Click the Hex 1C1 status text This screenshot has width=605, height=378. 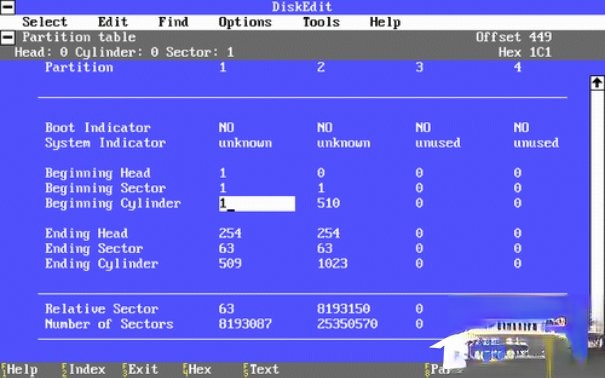click(x=525, y=52)
